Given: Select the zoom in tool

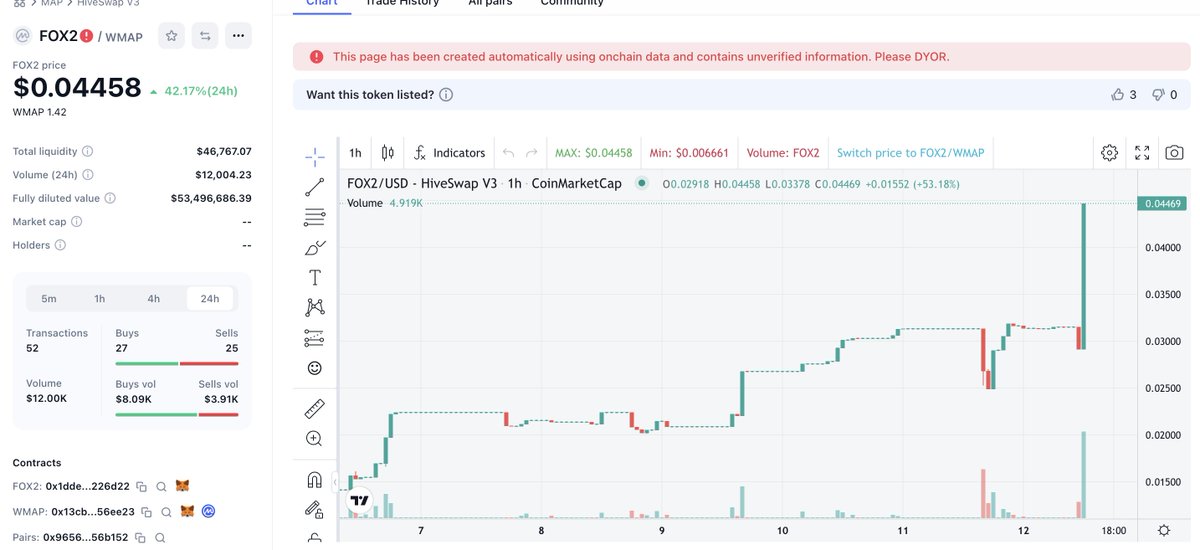Looking at the screenshot, I should pos(314,438).
